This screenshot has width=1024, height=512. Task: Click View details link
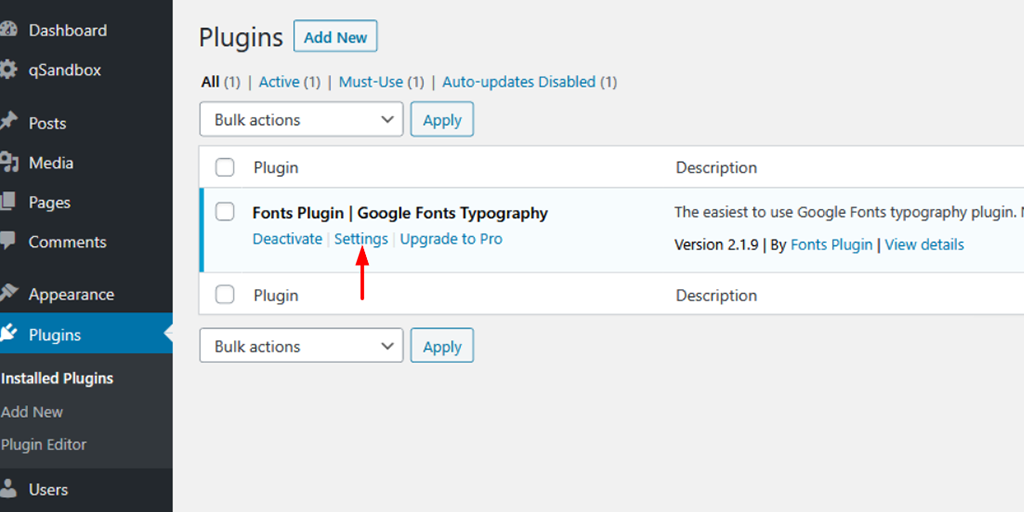[x=924, y=245]
